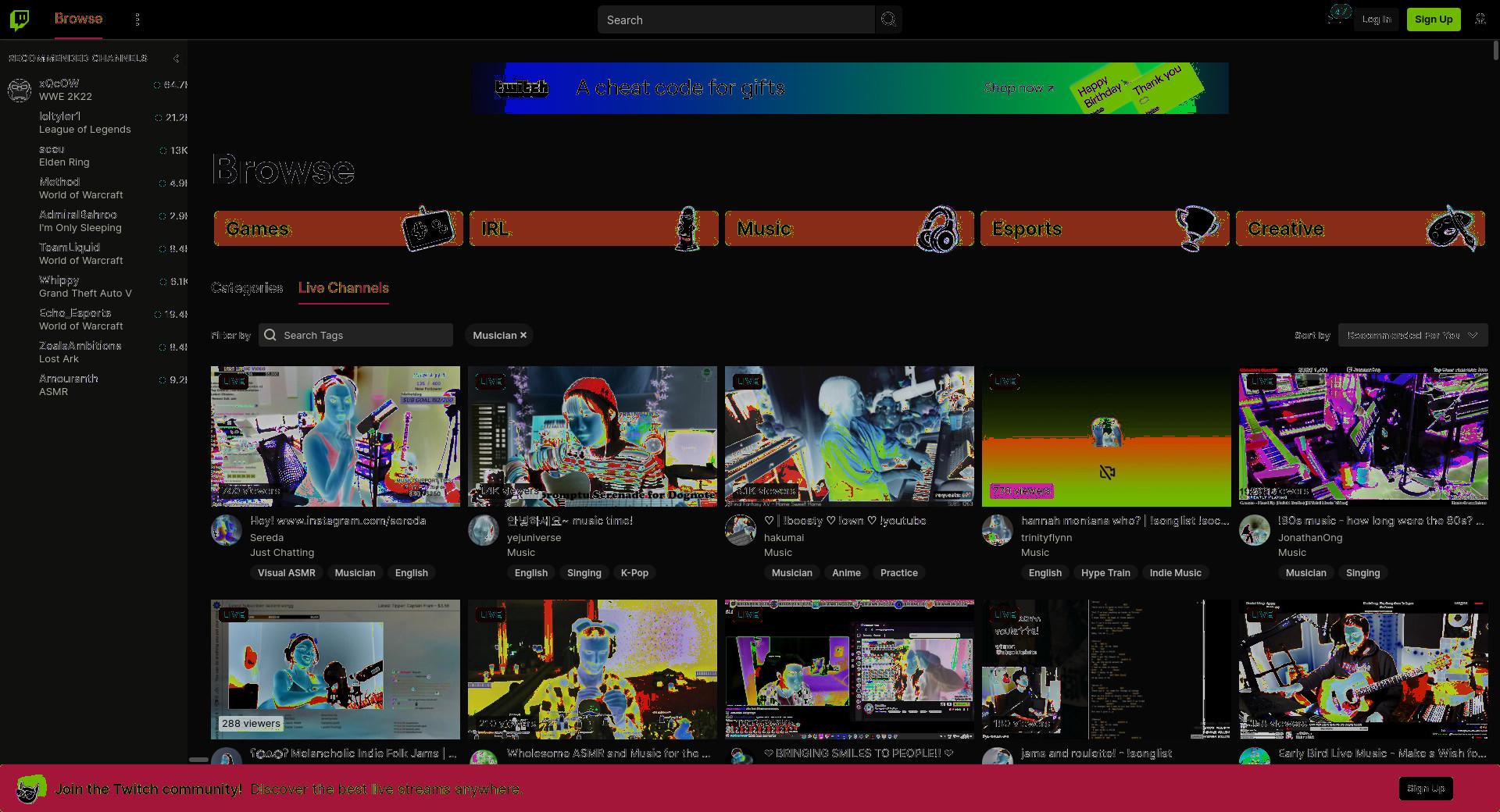Screen dimensions: 1500x812
Task: Switch to the Browse tab
Action: (x=78, y=19)
